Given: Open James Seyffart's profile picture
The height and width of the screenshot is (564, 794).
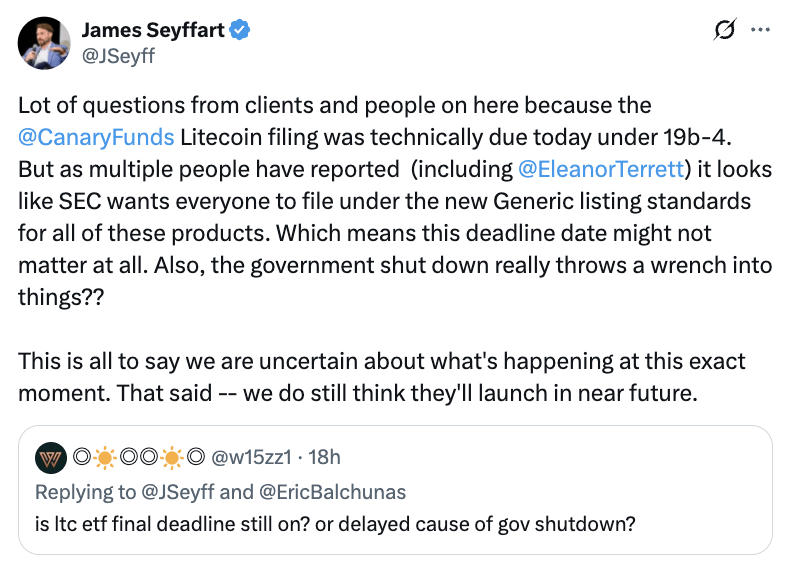Looking at the screenshot, I should 45,44.
